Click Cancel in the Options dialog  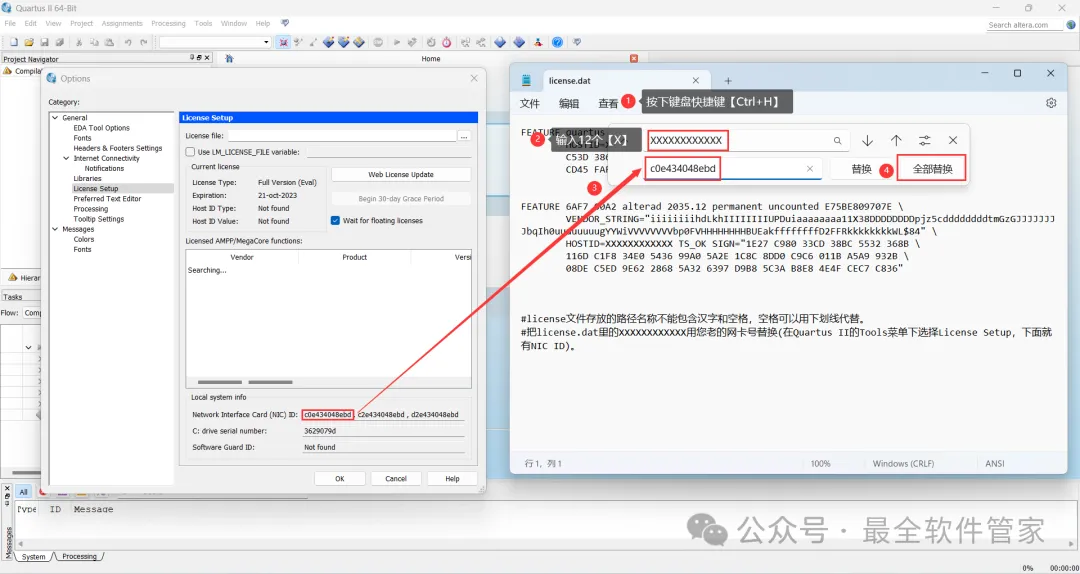tap(396, 478)
